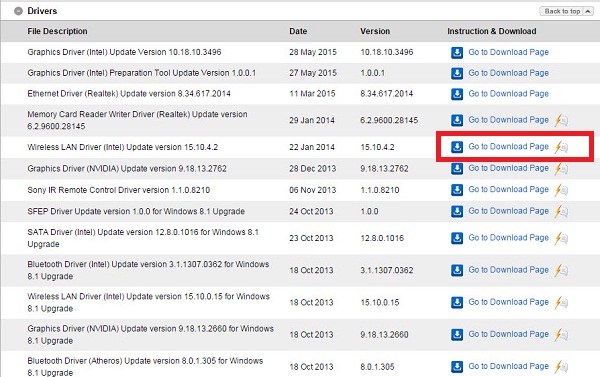Open download page for Sony IR Remote Control Driver
Screen dimensions: 600x377
coord(509,189)
